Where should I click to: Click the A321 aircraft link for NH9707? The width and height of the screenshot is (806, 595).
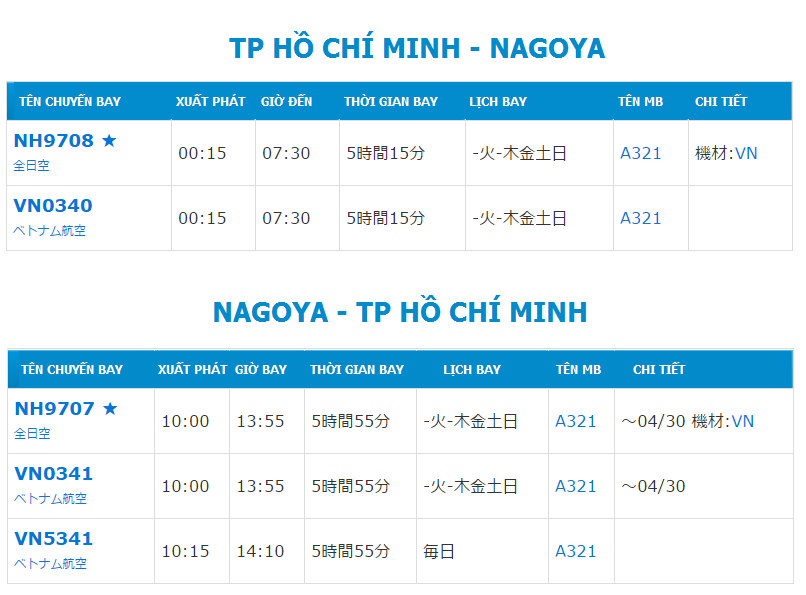[576, 421]
